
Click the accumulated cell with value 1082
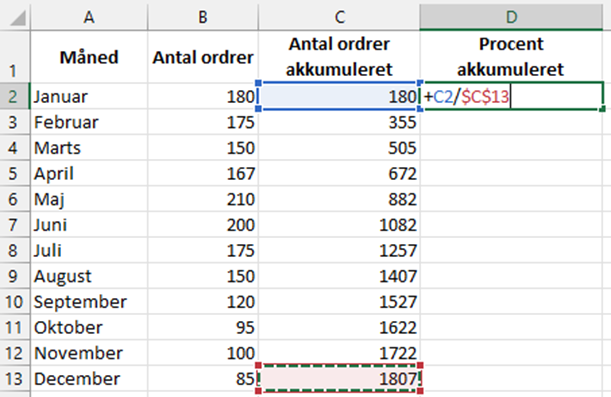click(x=339, y=225)
